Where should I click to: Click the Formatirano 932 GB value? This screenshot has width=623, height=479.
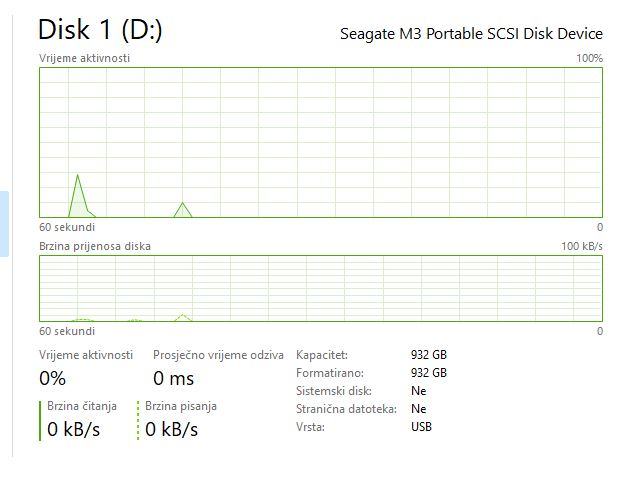click(429, 373)
